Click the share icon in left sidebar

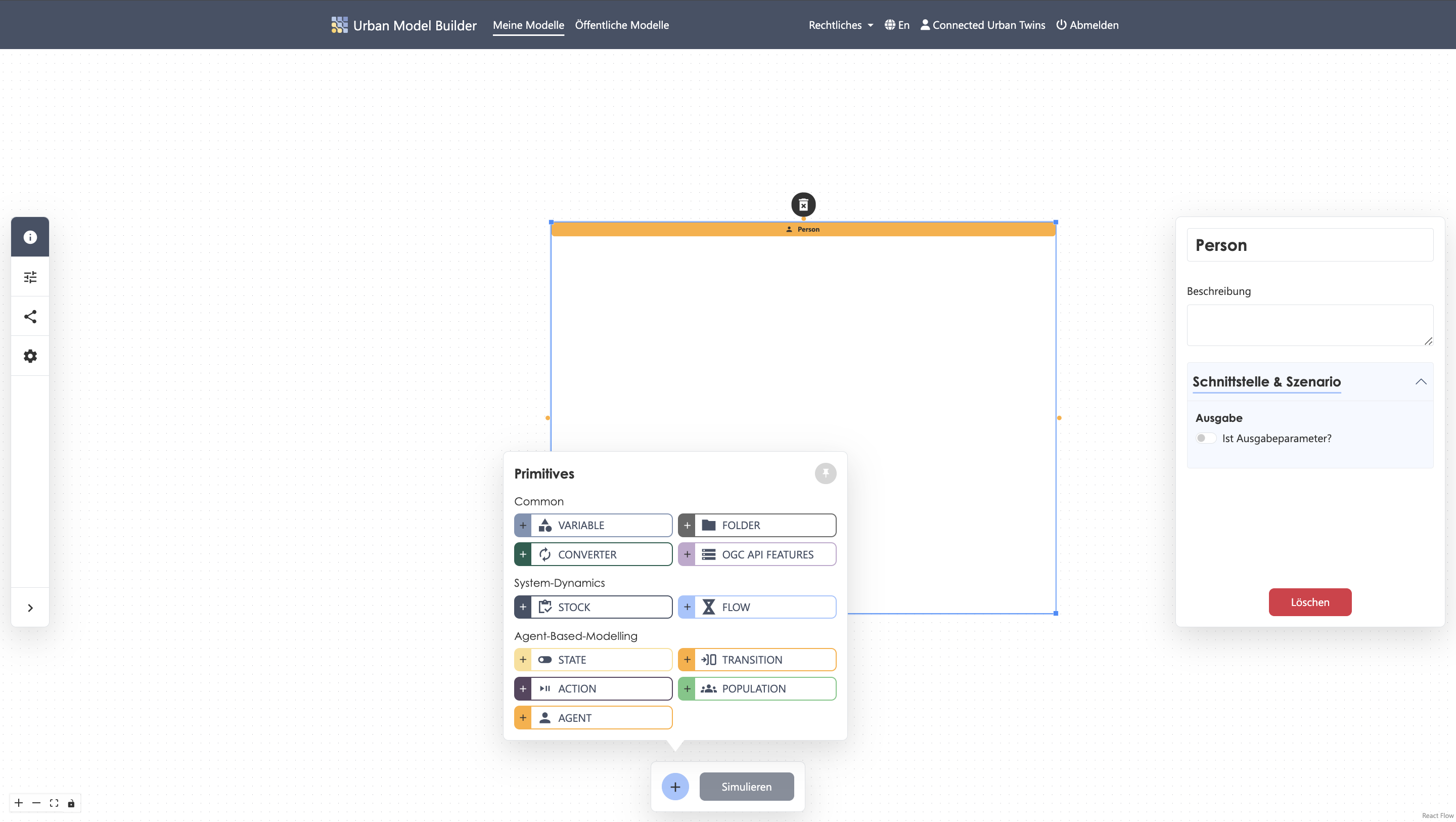click(x=30, y=316)
